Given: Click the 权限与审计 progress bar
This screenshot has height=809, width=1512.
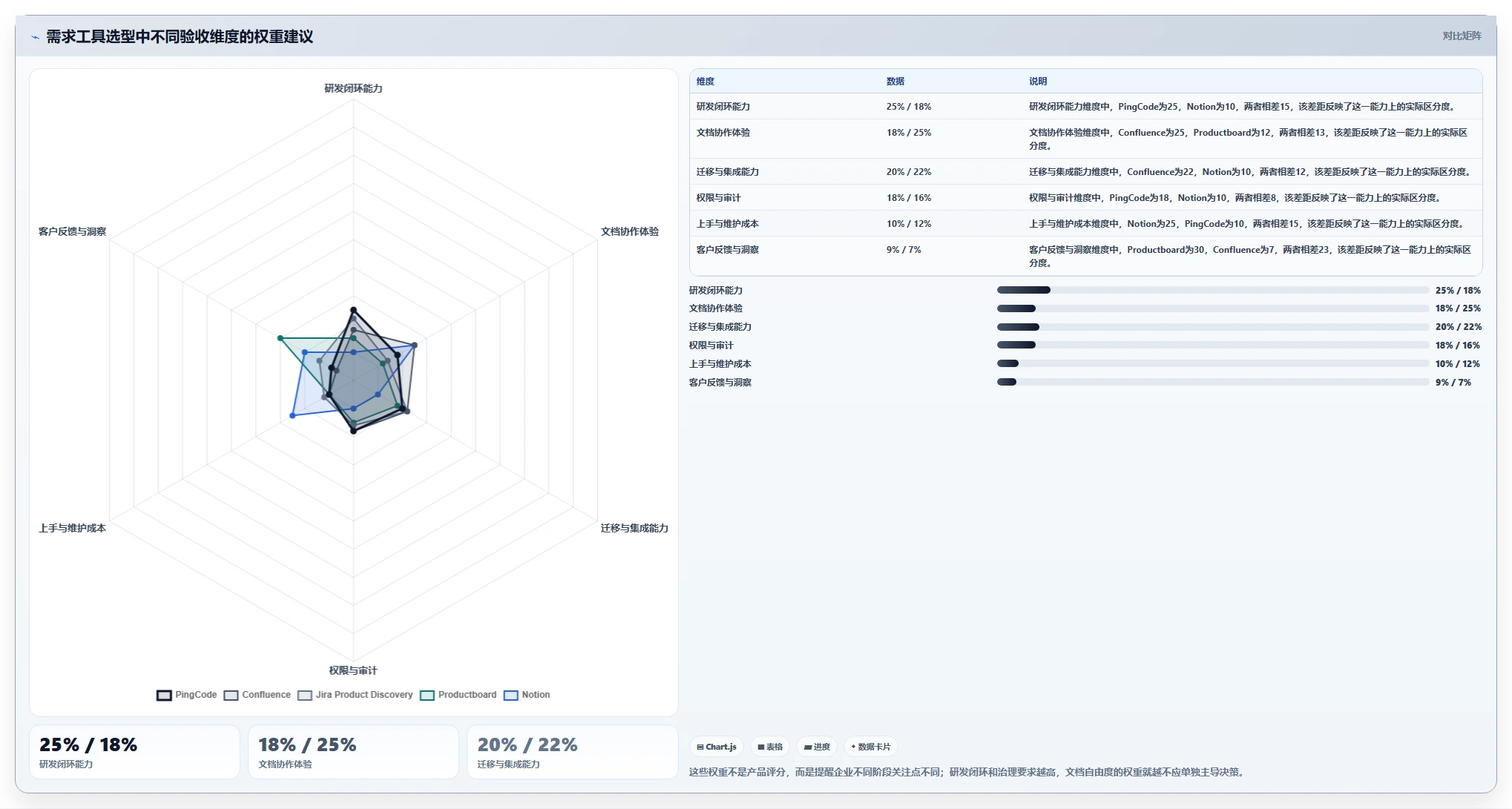Looking at the screenshot, I should click(x=1213, y=345).
